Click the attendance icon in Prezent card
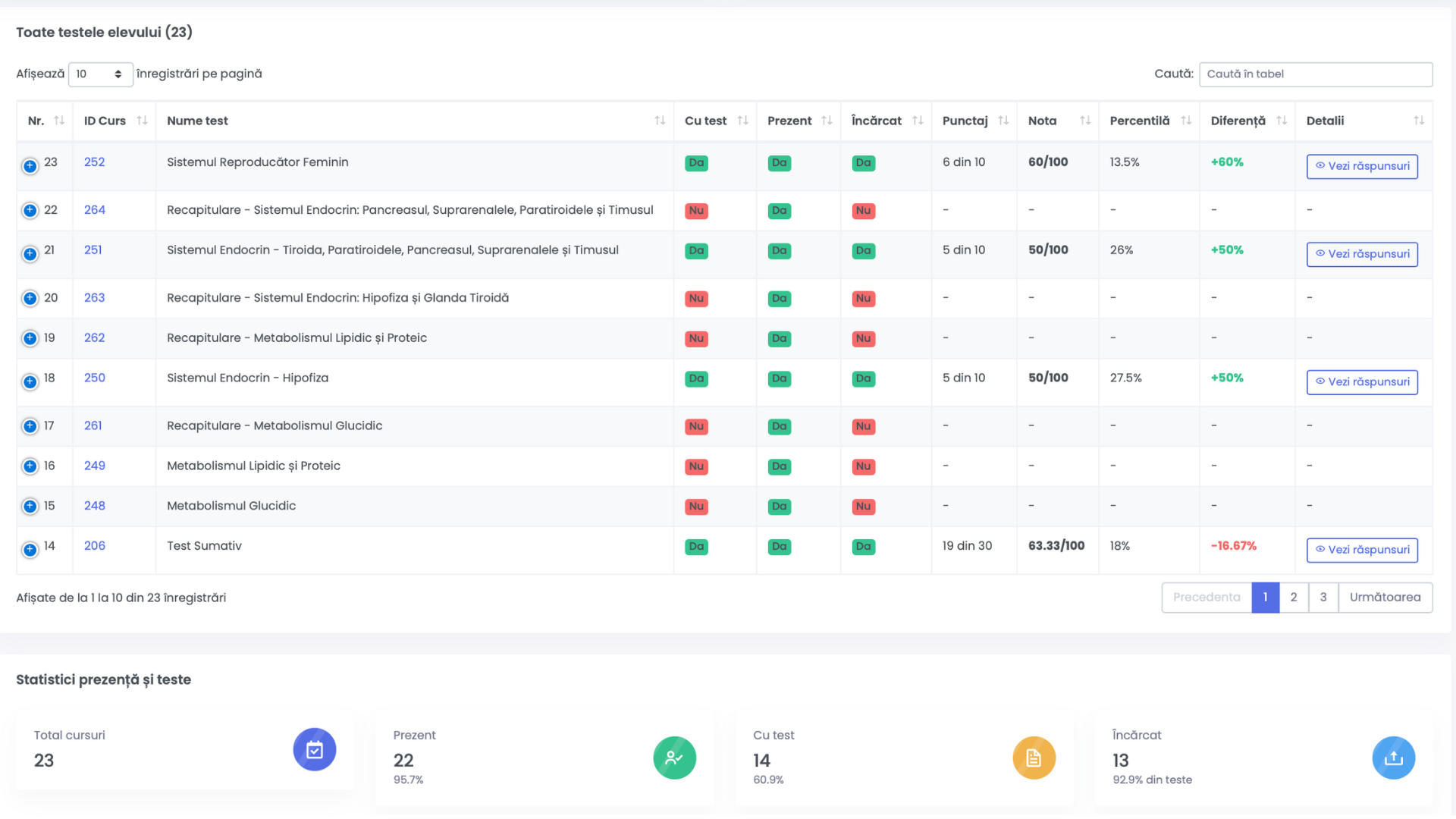Image resolution: width=1456 pixels, height=819 pixels. tap(674, 757)
